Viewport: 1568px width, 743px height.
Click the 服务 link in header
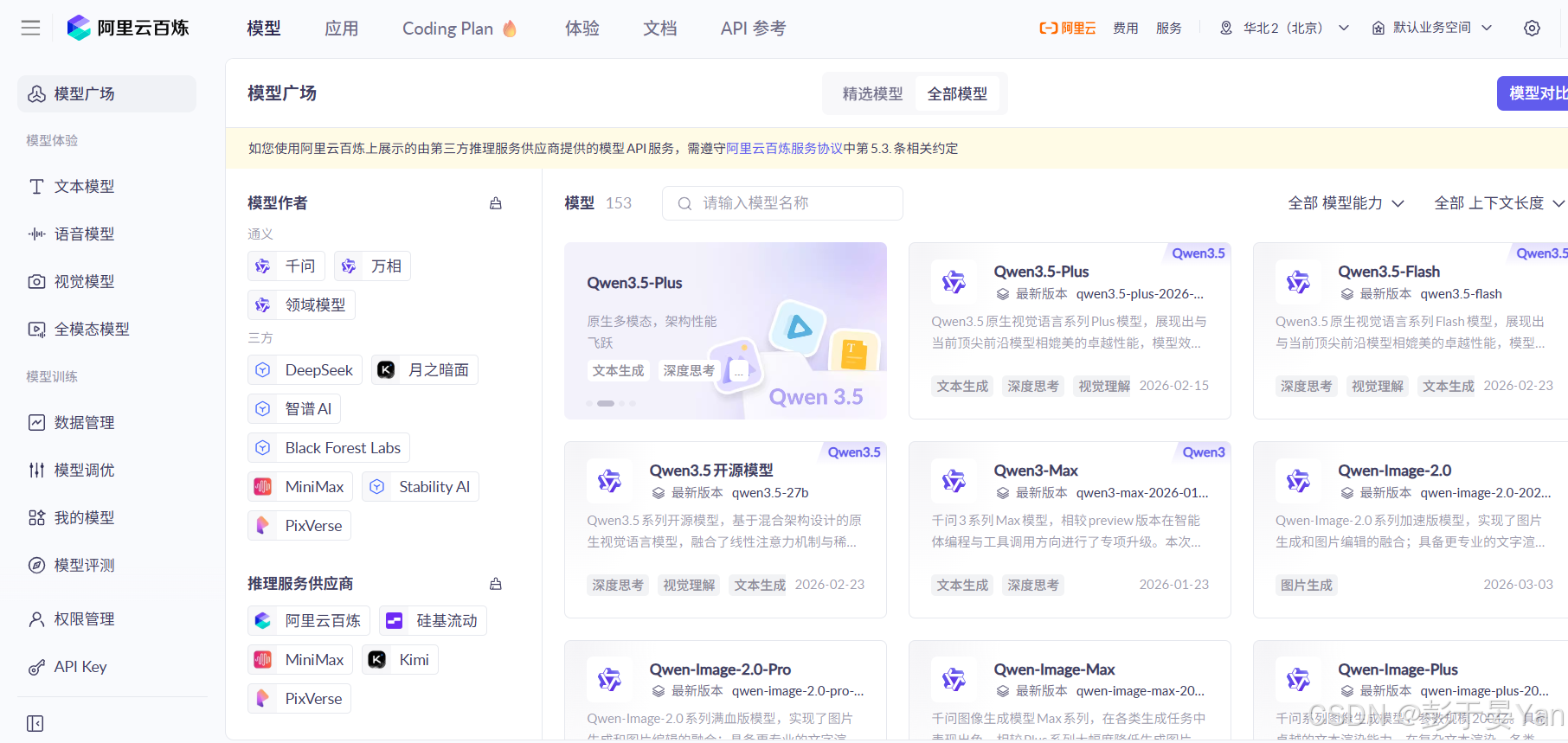pos(1169,28)
